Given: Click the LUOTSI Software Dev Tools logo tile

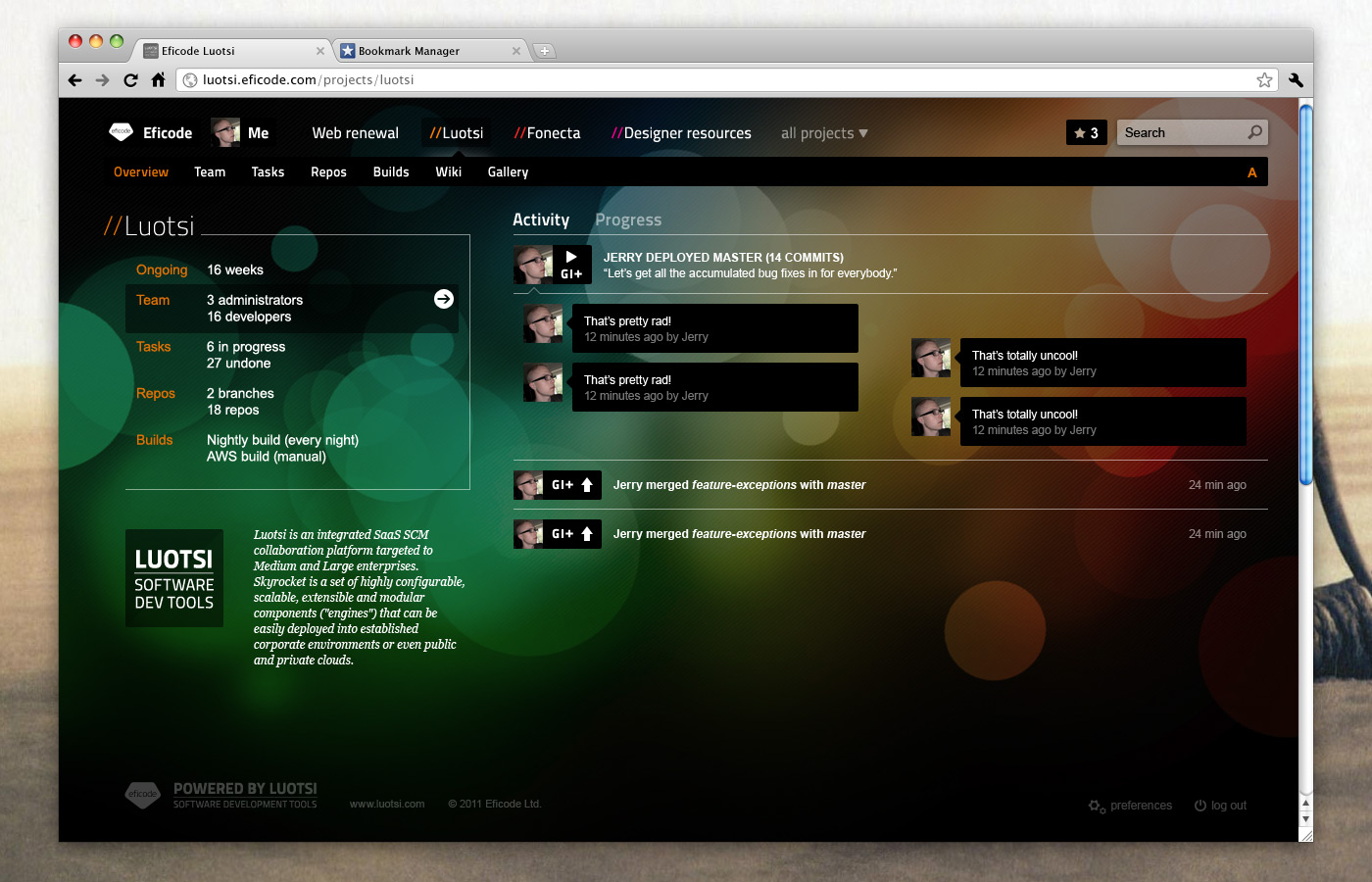Looking at the screenshot, I should tap(174, 578).
